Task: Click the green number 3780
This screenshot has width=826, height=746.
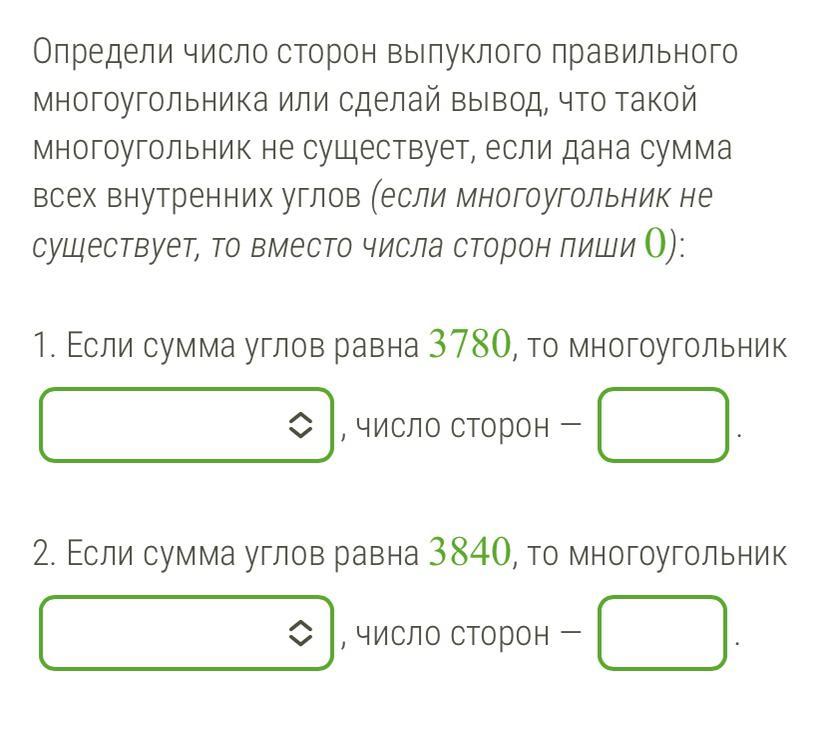Action: click(x=469, y=346)
